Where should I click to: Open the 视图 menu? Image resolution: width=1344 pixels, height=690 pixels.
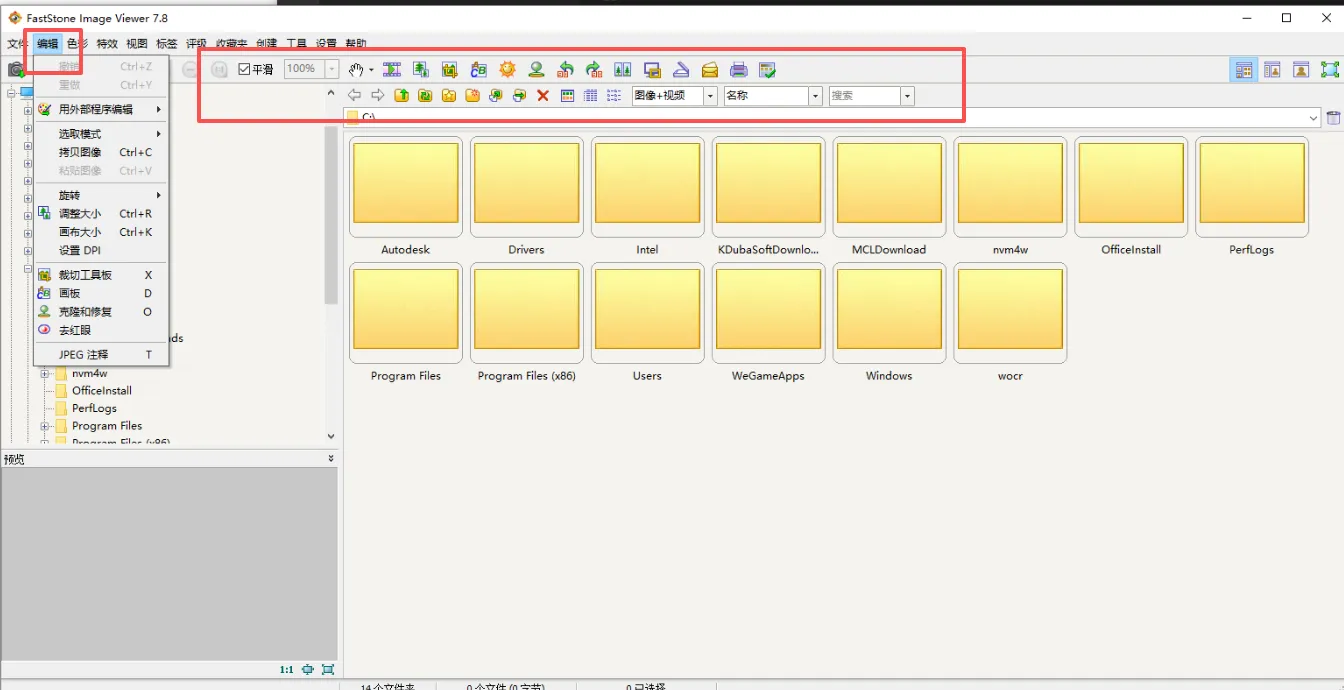pyautogui.click(x=137, y=44)
